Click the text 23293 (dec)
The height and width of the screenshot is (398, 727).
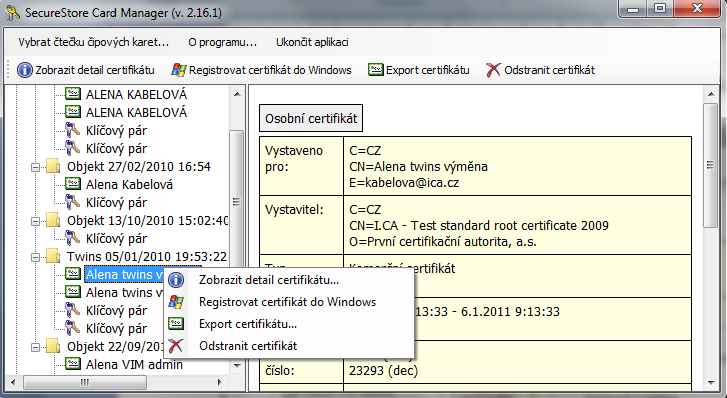(383, 371)
